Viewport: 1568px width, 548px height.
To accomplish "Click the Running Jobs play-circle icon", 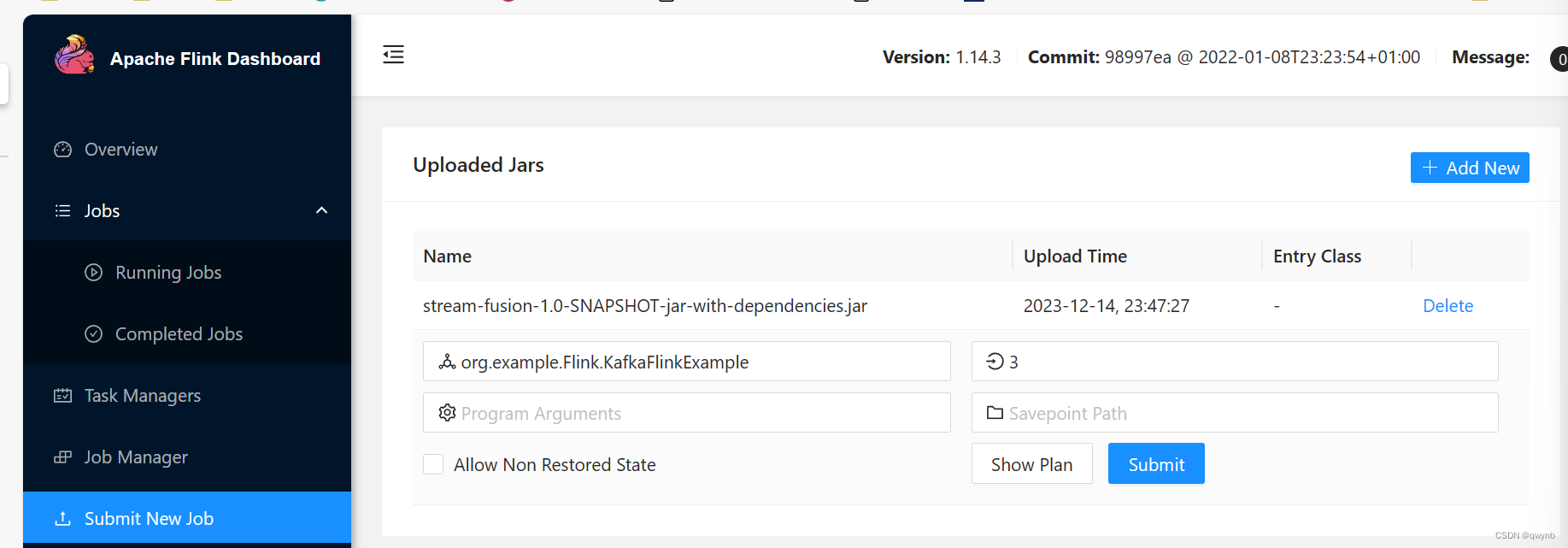I will (x=94, y=273).
